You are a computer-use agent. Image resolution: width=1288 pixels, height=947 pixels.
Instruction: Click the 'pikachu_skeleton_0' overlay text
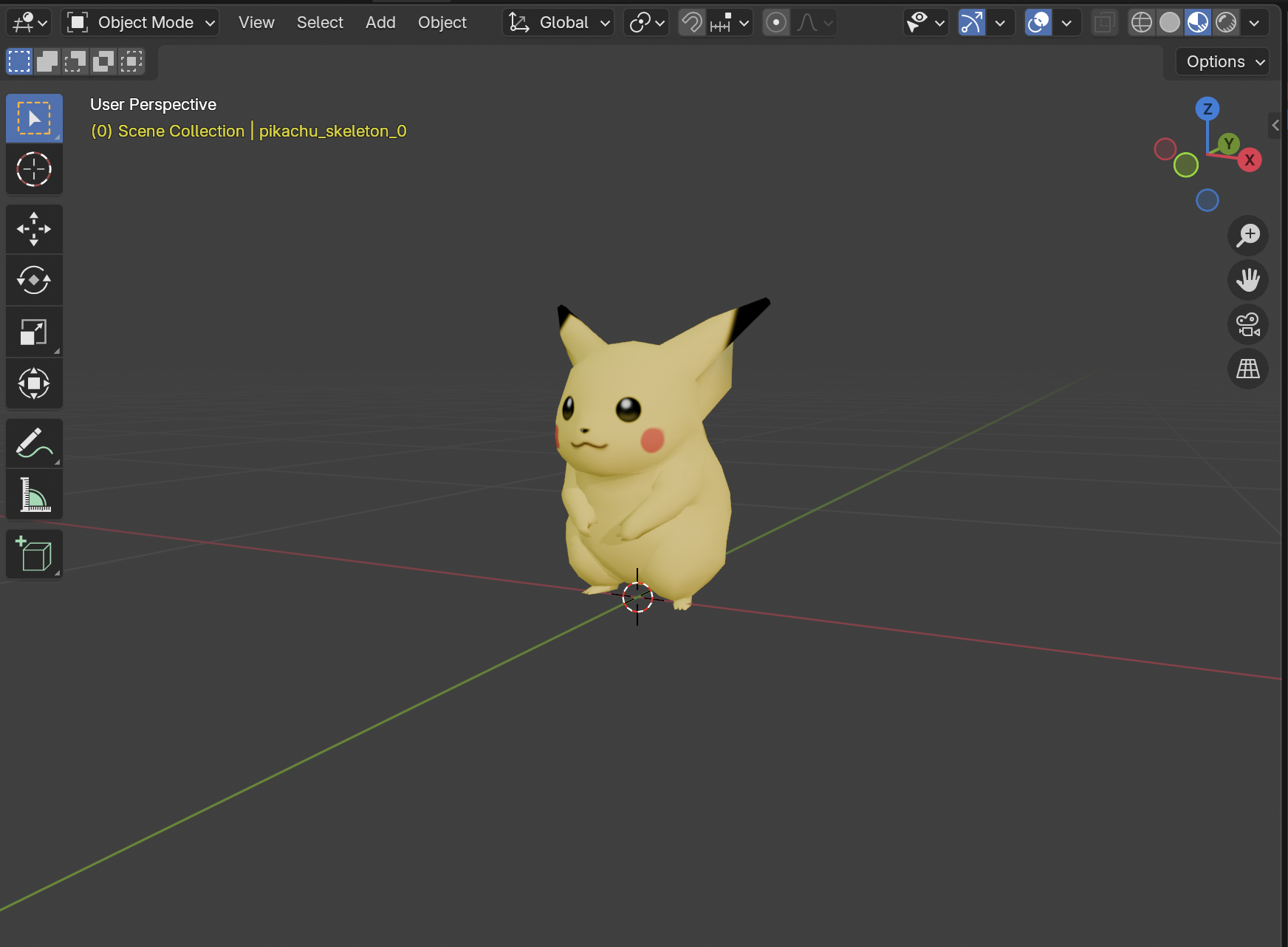click(x=333, y=131)
